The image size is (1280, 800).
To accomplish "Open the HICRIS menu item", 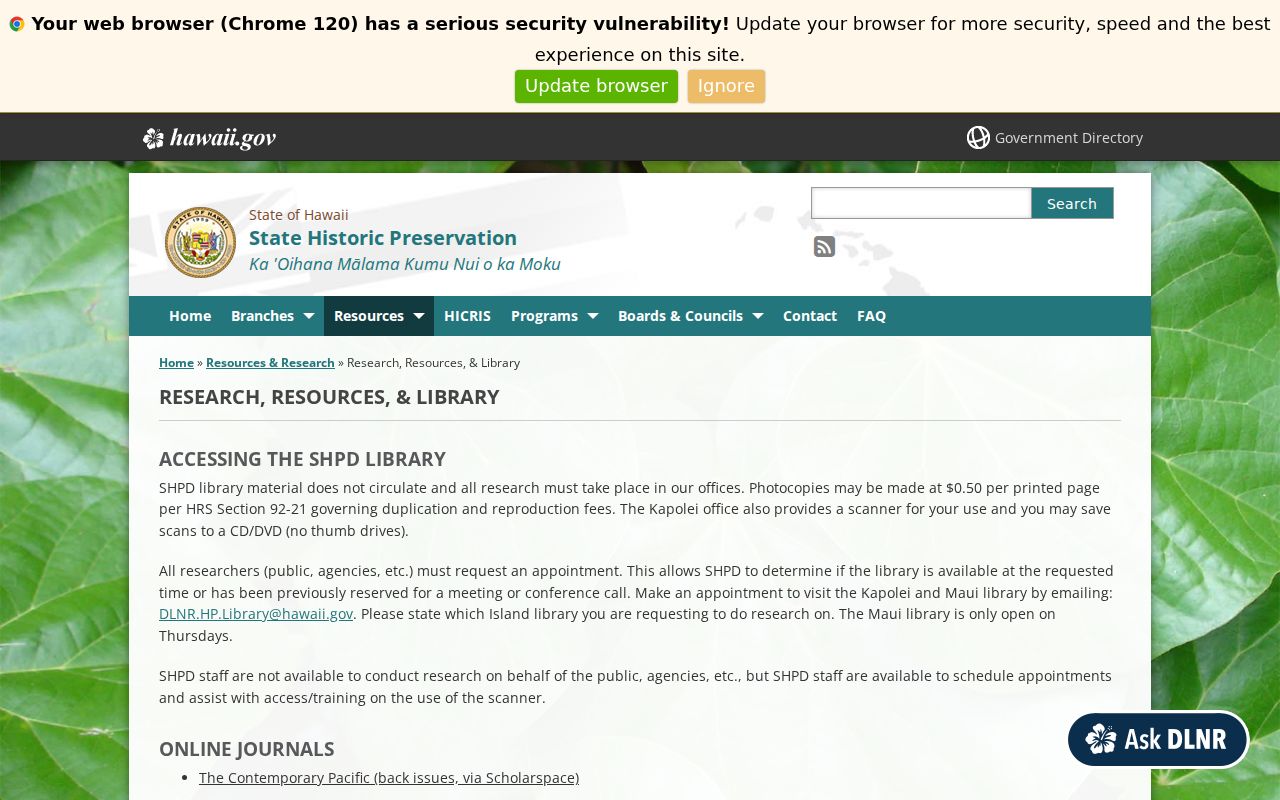I will coord(467,316).
